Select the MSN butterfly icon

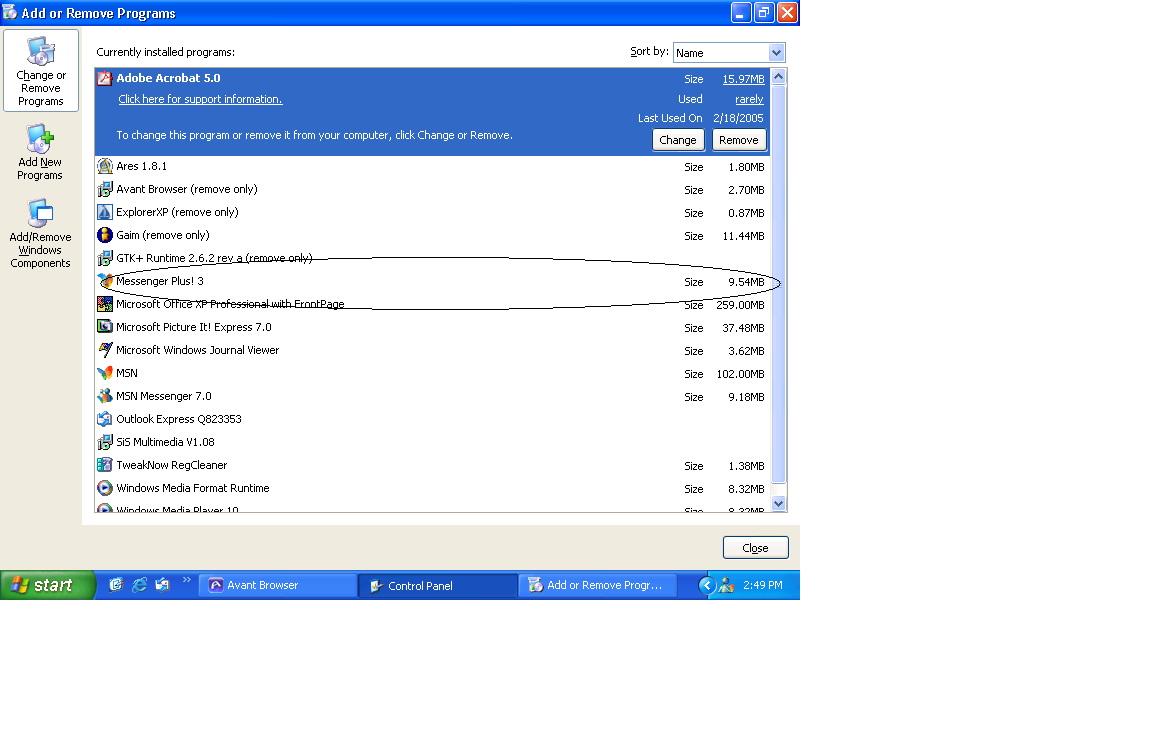[x=105, y=373]
